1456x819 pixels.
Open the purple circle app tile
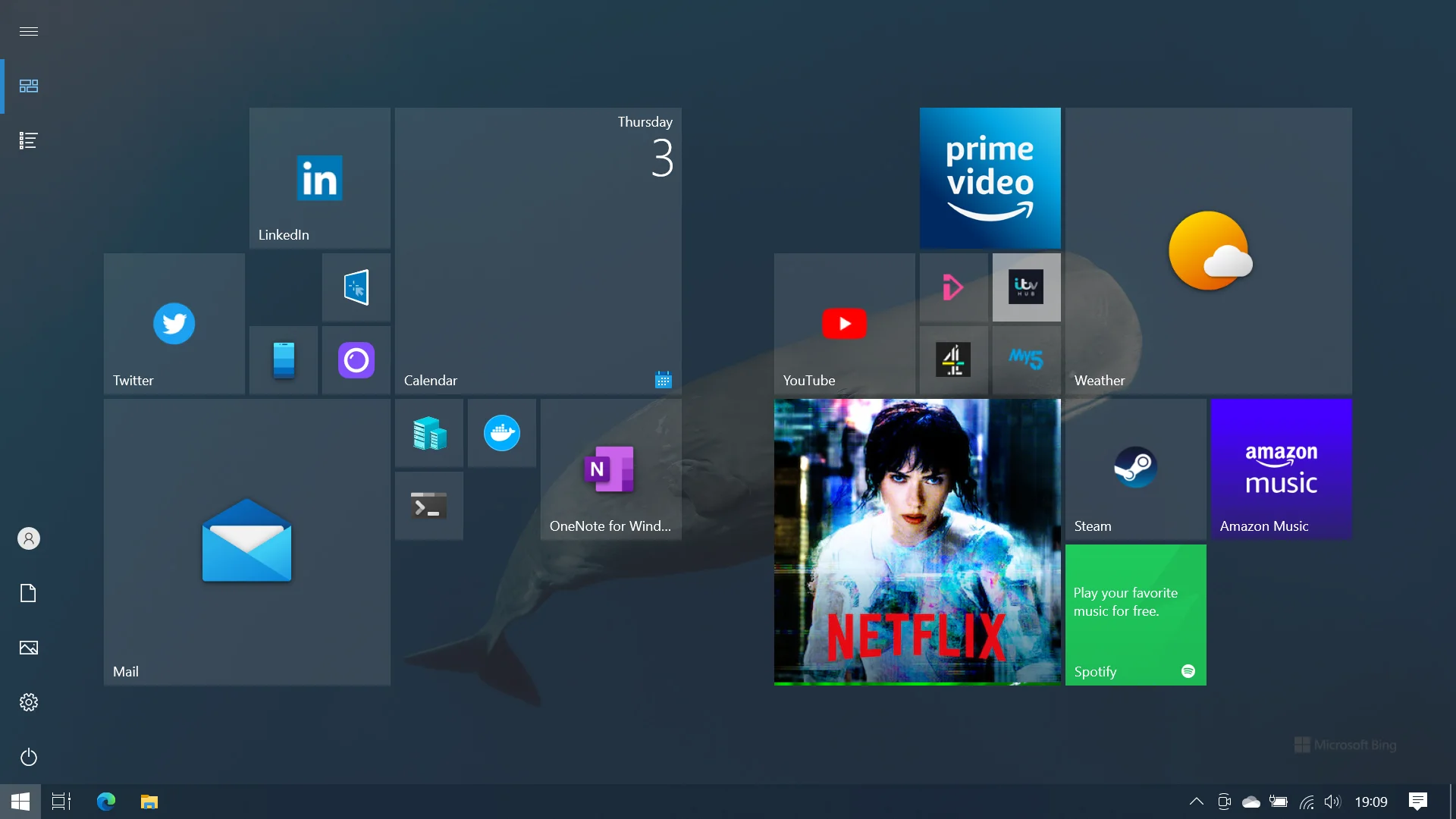(x=356, y=359)
